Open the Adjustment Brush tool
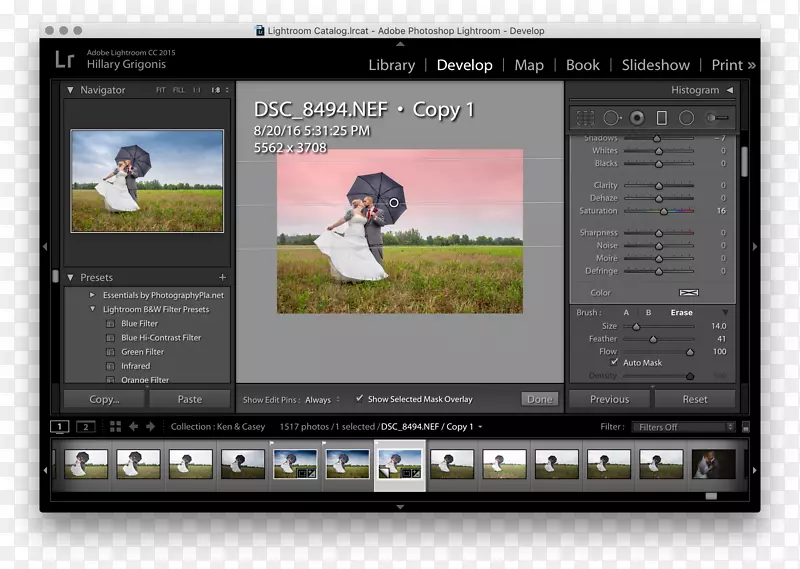 (717, 118)
